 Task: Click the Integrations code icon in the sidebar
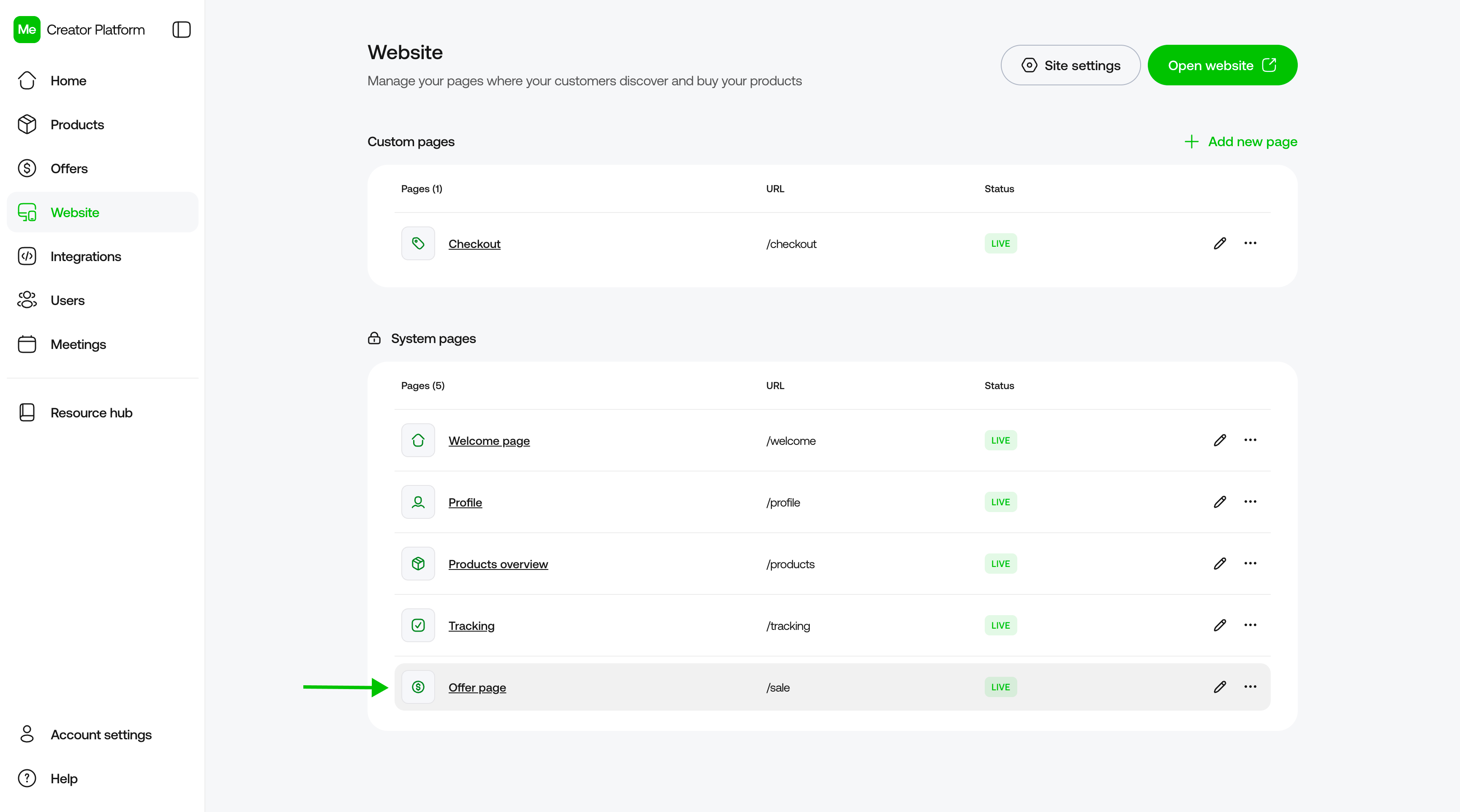27,256
